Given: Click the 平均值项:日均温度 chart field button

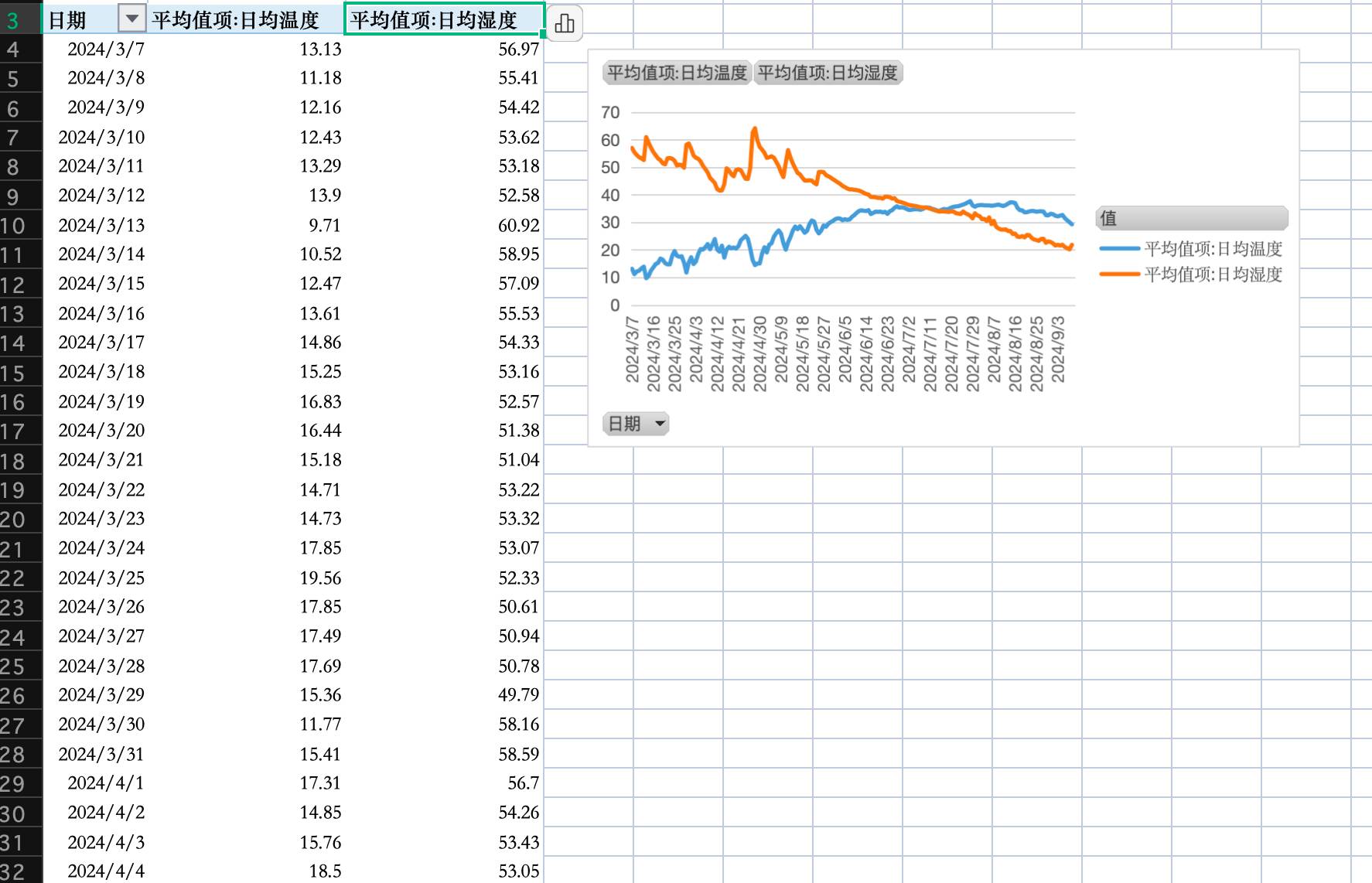Looking at the screenshot, I should [x=677, y=73].
